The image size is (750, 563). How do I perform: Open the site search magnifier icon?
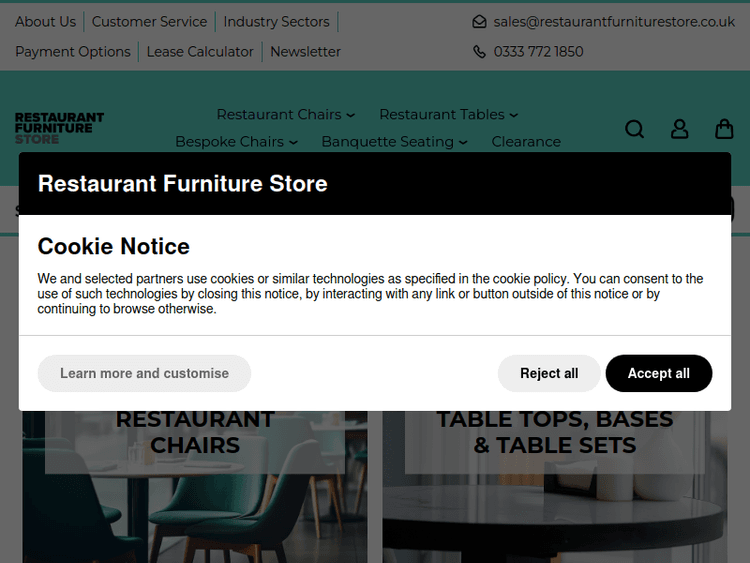point(634,129)
